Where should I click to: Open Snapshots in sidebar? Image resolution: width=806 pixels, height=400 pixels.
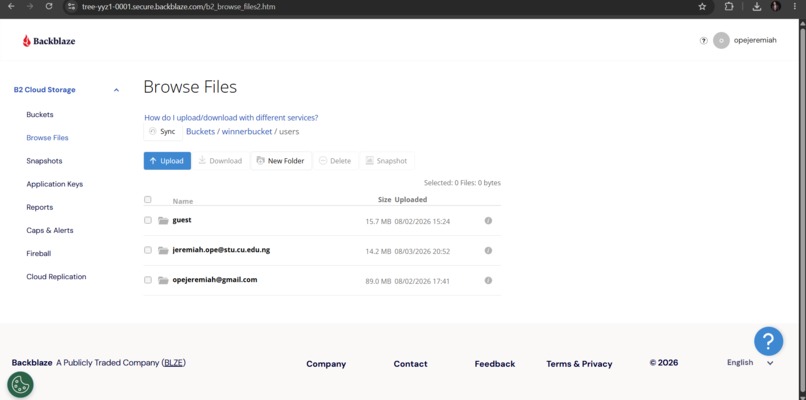(44, 161)
